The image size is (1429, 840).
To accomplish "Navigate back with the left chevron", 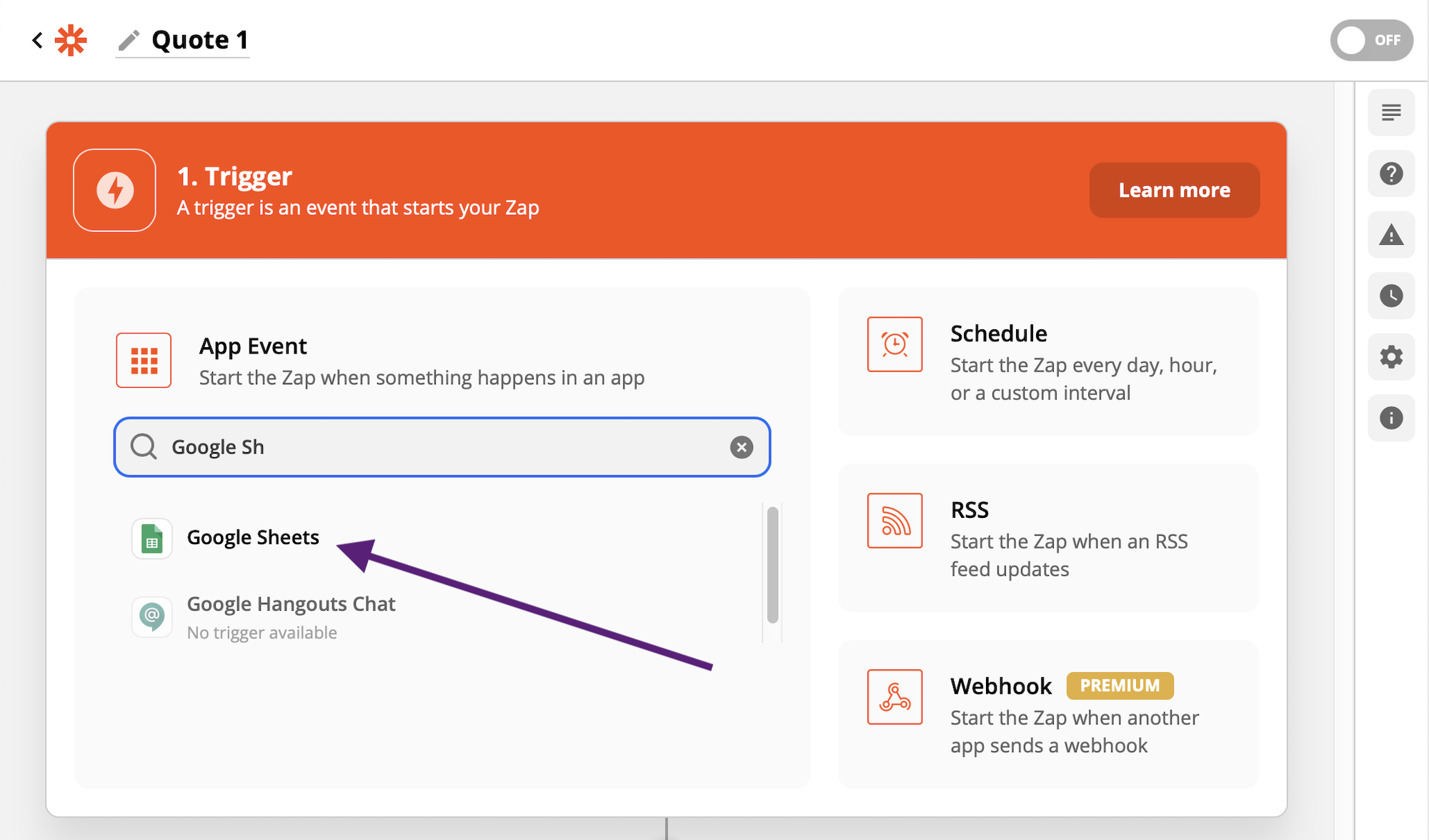I will point(36,40).
